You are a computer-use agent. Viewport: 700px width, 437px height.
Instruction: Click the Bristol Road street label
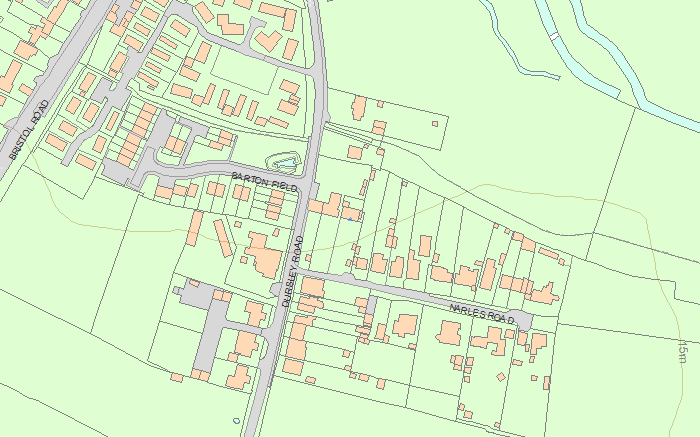[29, 130]
